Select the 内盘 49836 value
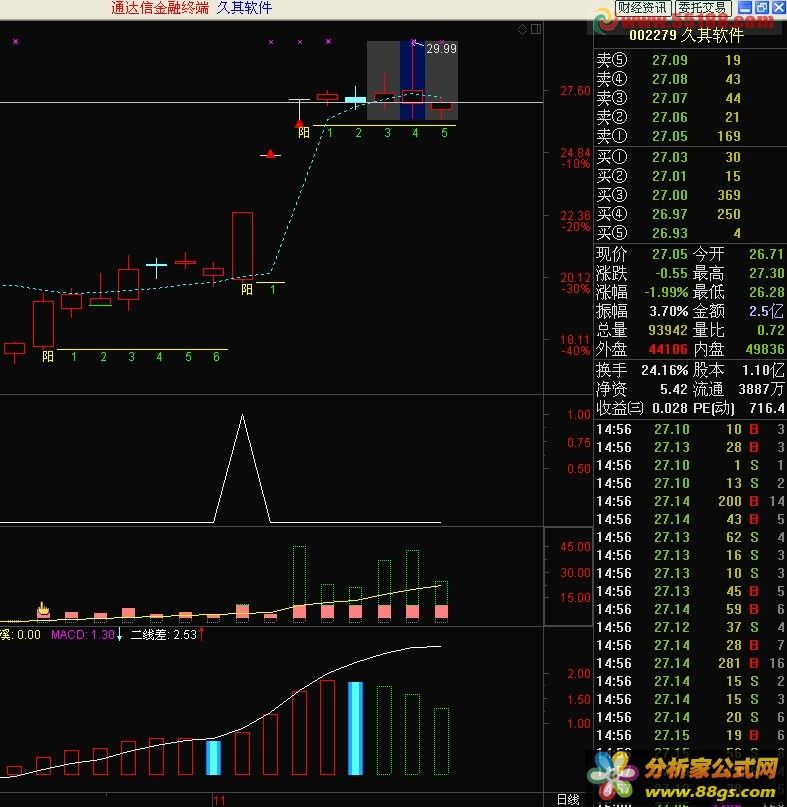Image resolution: width=787 pixels, height=807 pixels. click(765, 349)
